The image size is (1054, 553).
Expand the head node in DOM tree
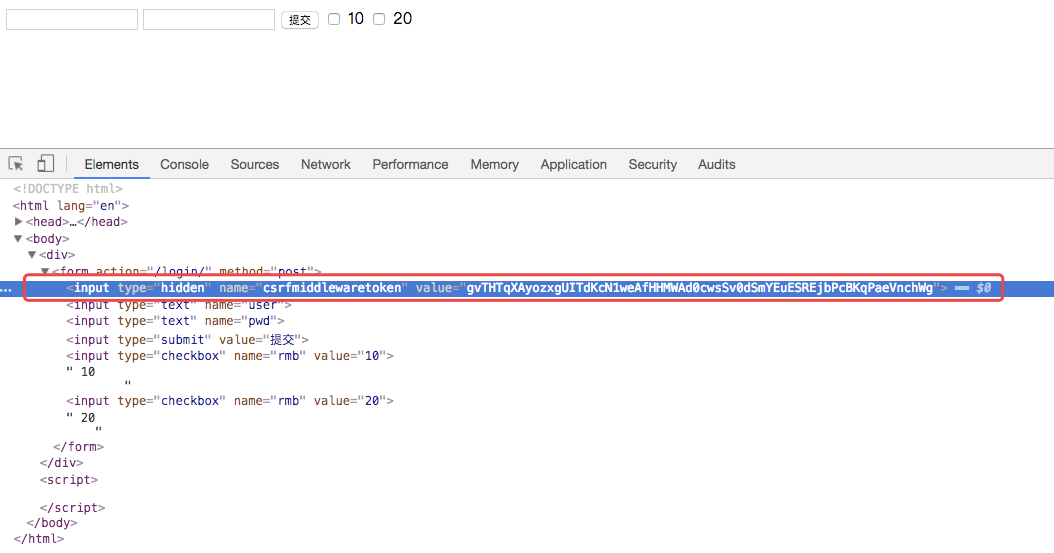(x=19, y=221)
